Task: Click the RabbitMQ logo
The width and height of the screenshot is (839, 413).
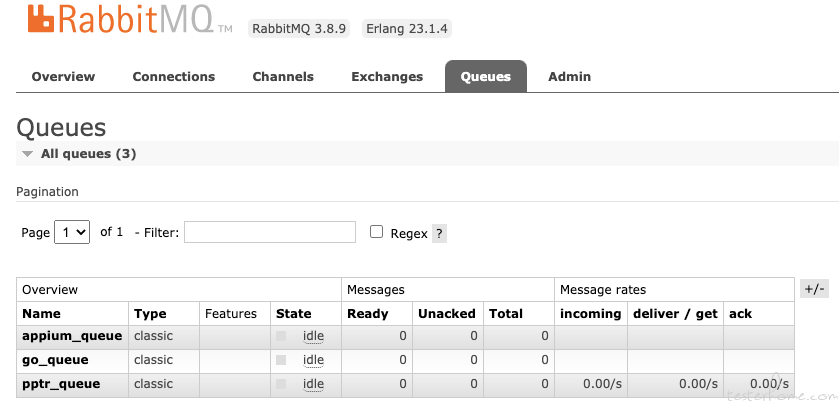Action: [130, 19]
